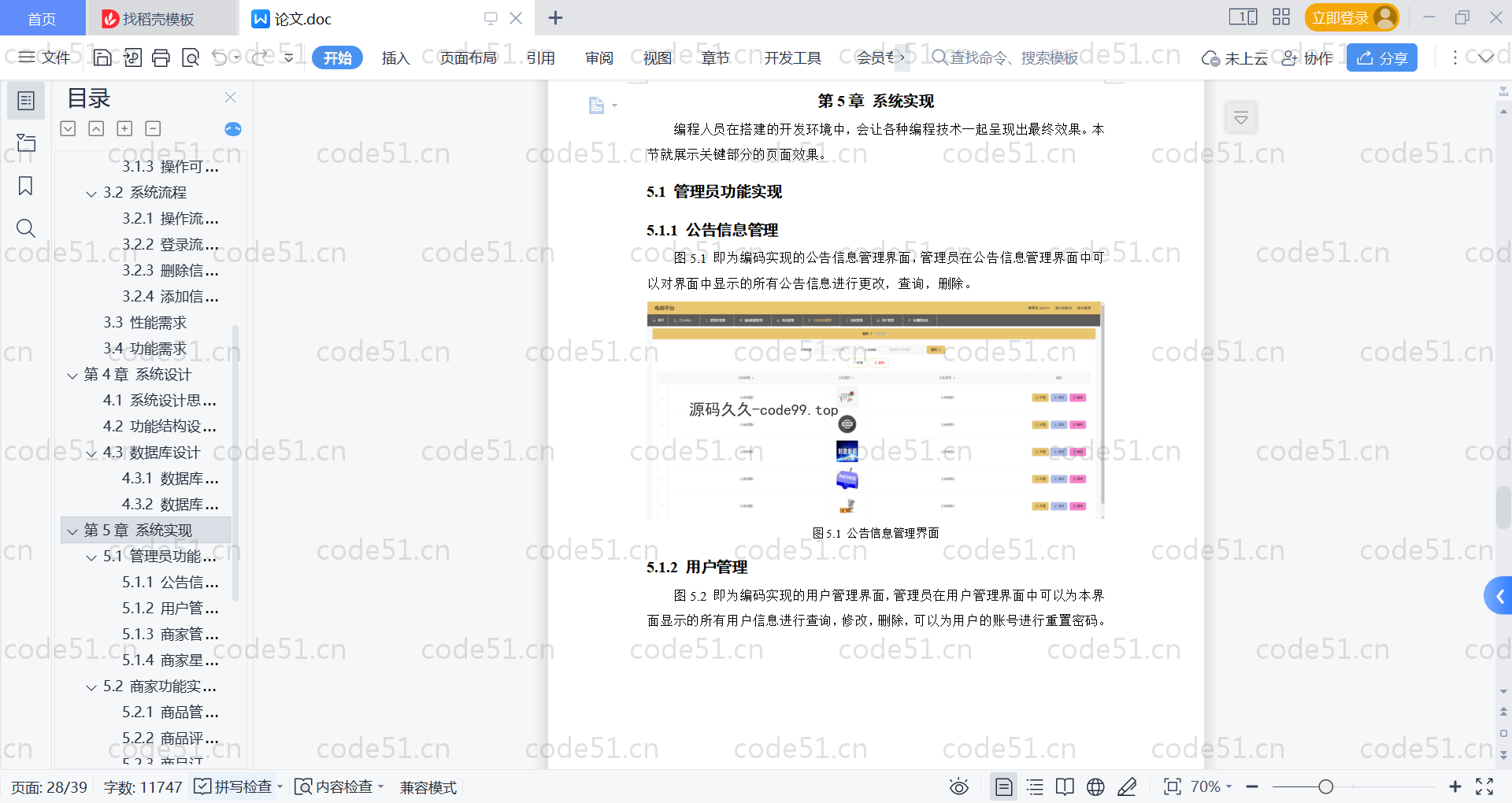Switch to reading layout view icon
The width and height of the screenshot is (1512, 803).
1065,786
